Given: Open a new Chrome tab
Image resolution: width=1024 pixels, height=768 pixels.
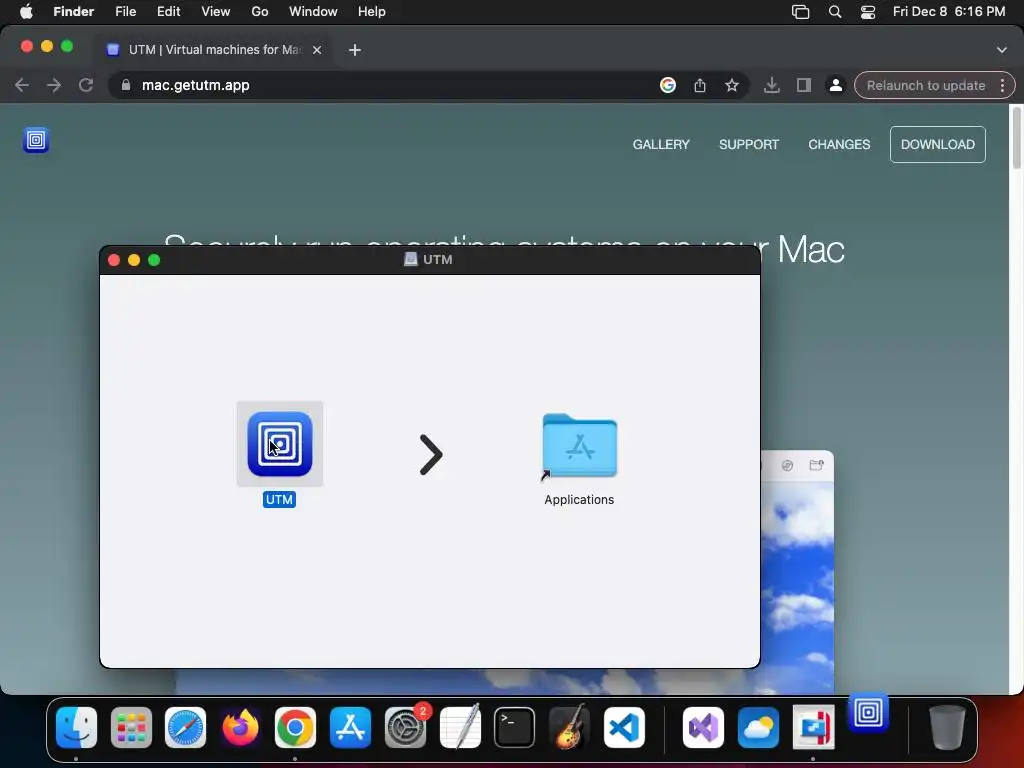Looking at the screenshot, I should 355,50.
